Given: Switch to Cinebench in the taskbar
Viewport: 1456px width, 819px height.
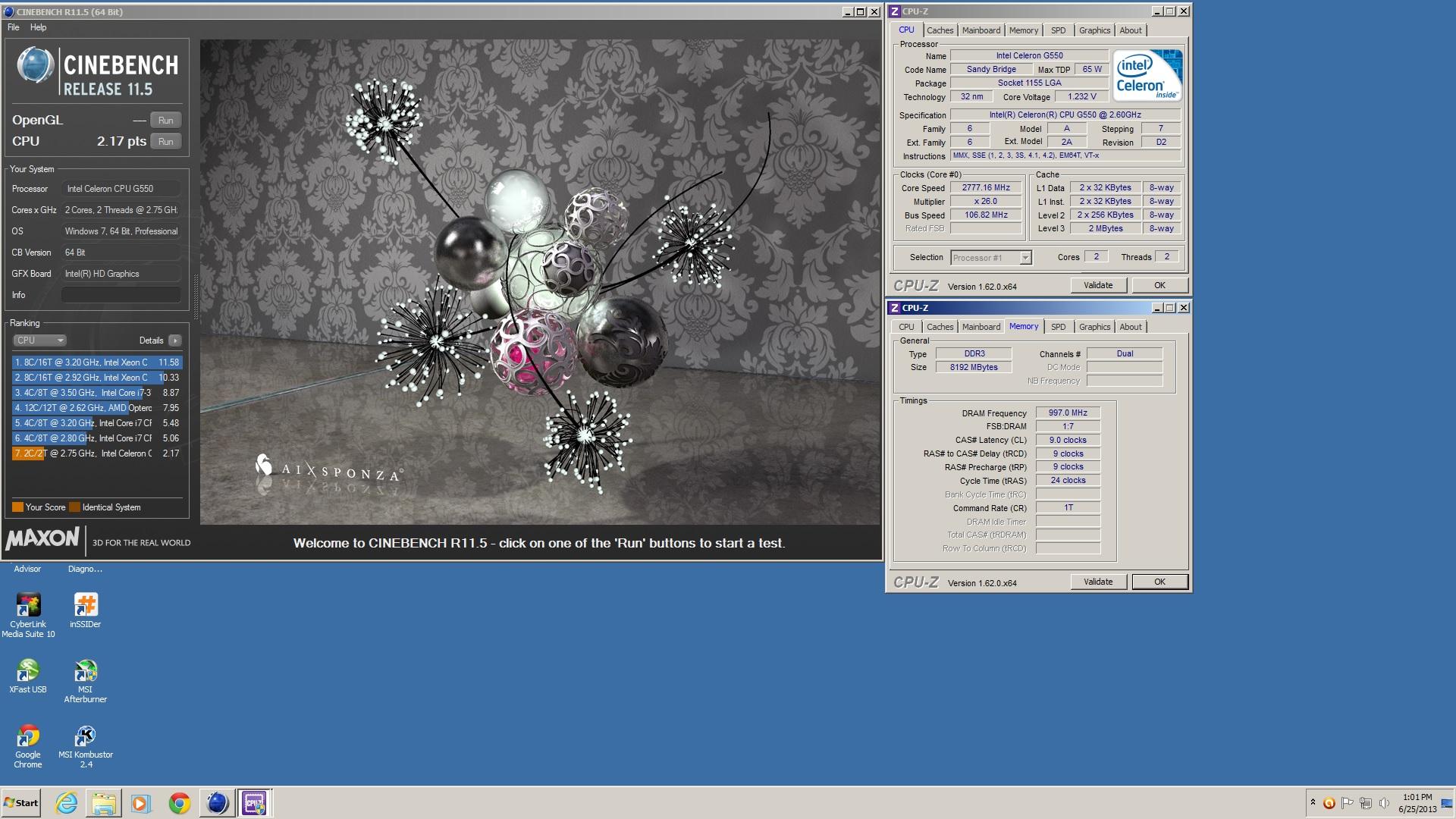Looking at the screenshot, I should click(x=217, y=803).
